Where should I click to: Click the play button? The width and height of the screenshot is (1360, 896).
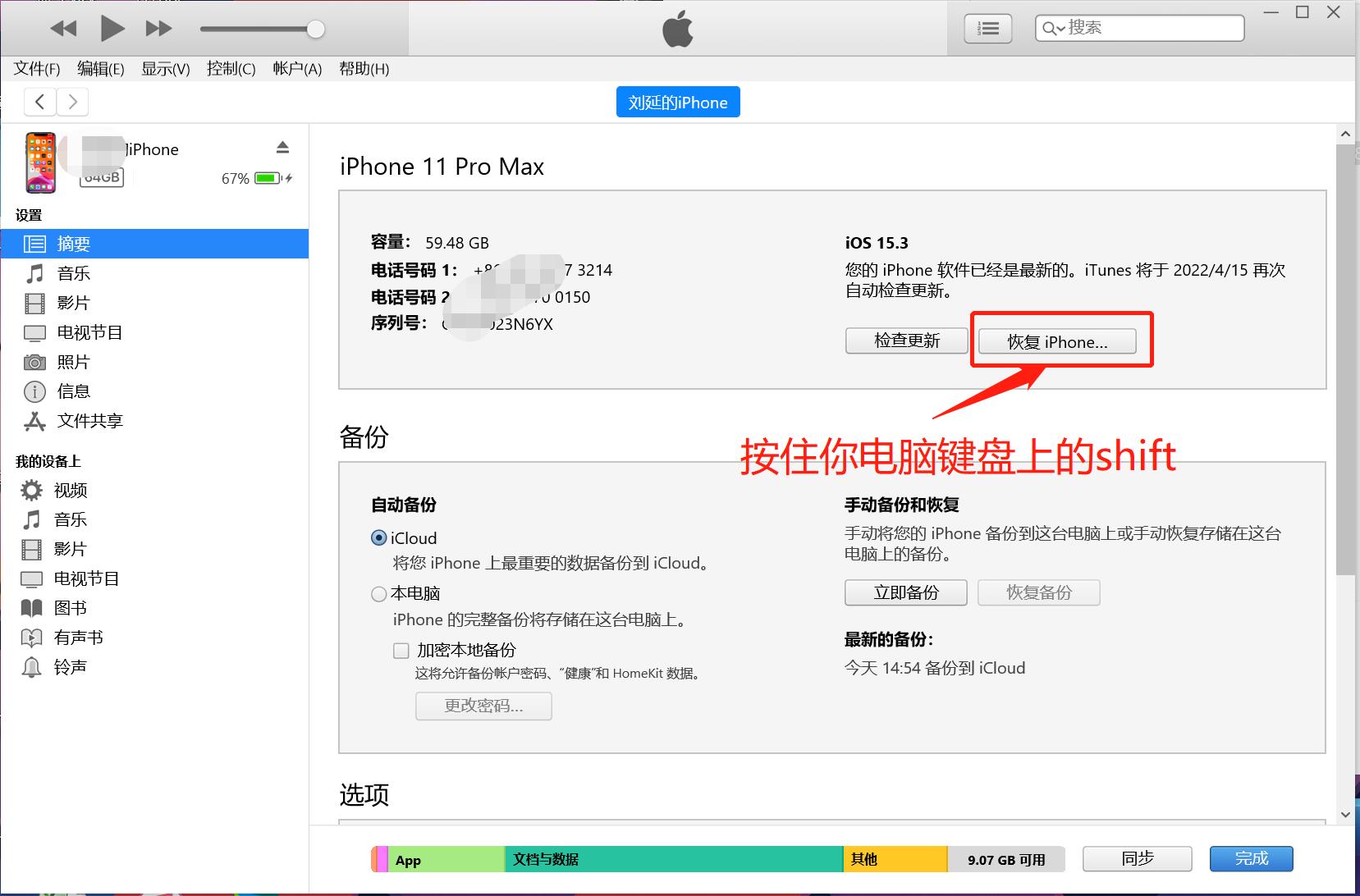click(112, 29)
